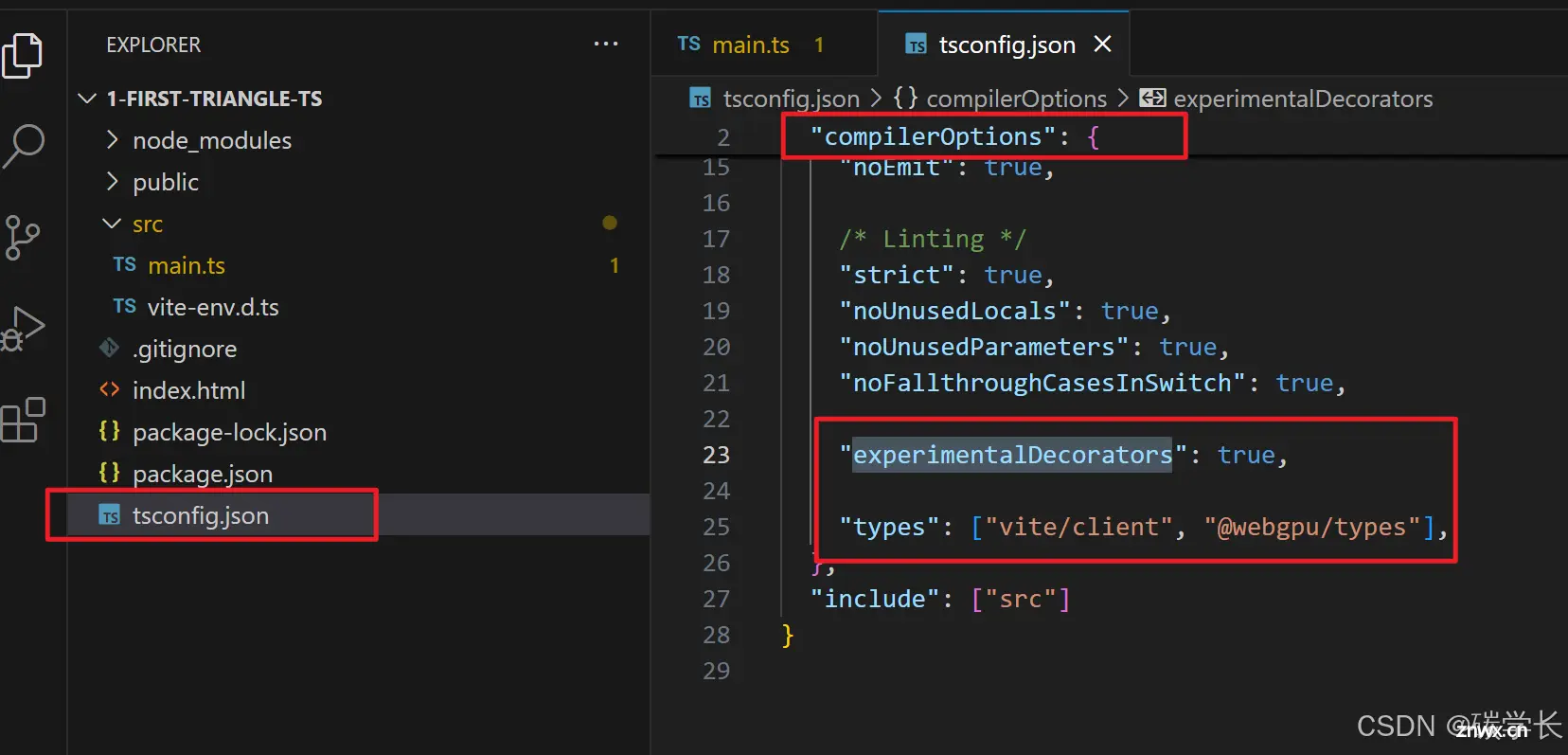Click the git icon beside .gitignore
Viewport: 1568px width, 755px height.
[110, 349]
